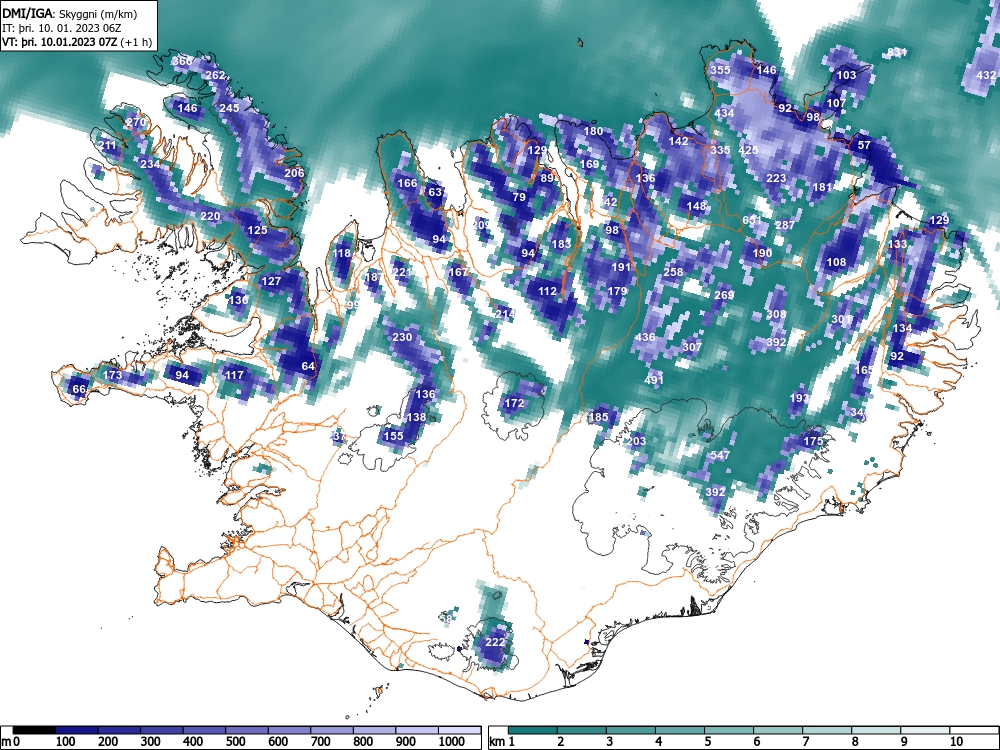Click the visibility value '222' near the south coast
The height and width of the screenshot is (750, 1000).
click(495, 642)
